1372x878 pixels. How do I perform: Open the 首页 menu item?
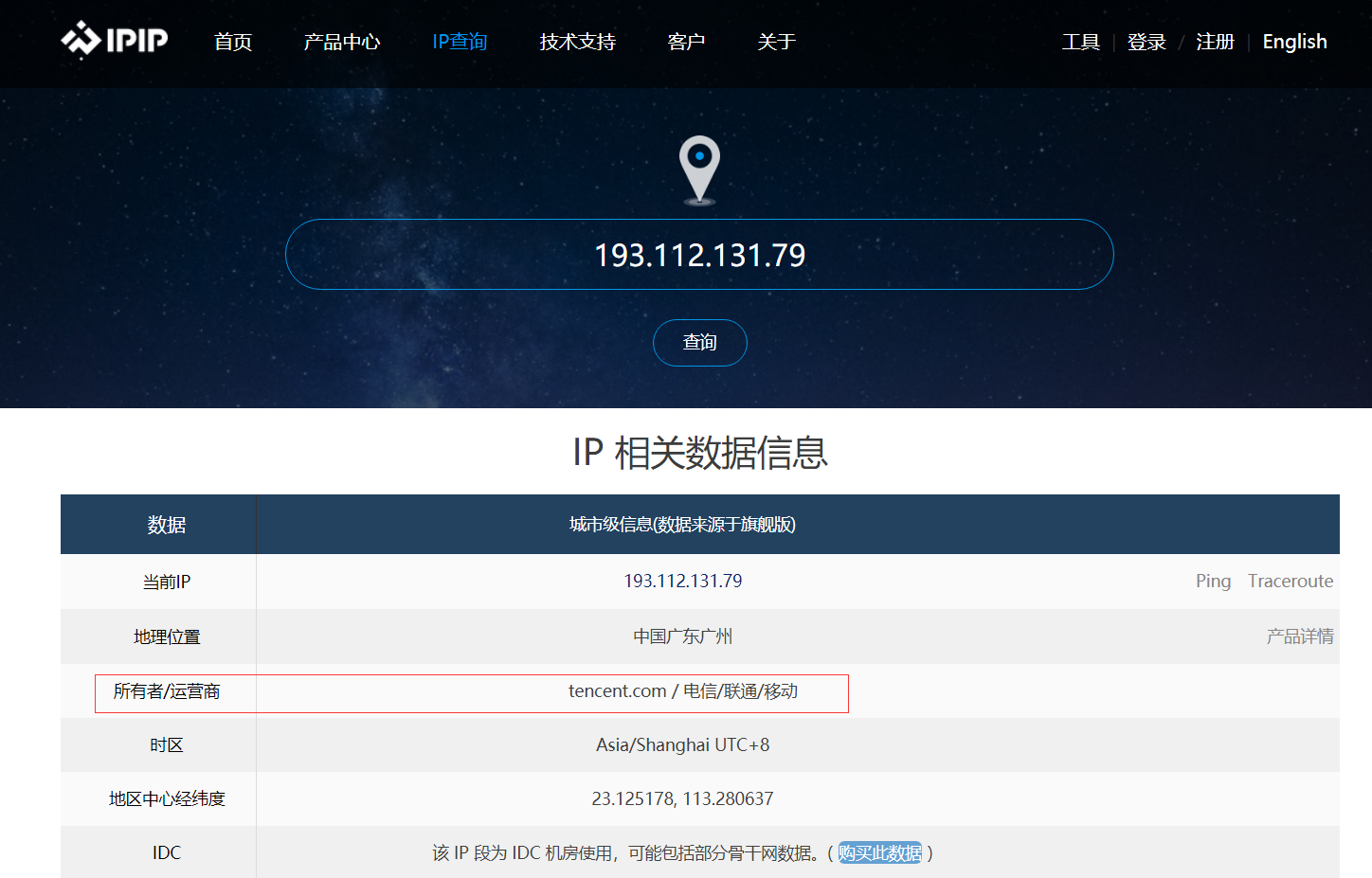coord(233,42)
